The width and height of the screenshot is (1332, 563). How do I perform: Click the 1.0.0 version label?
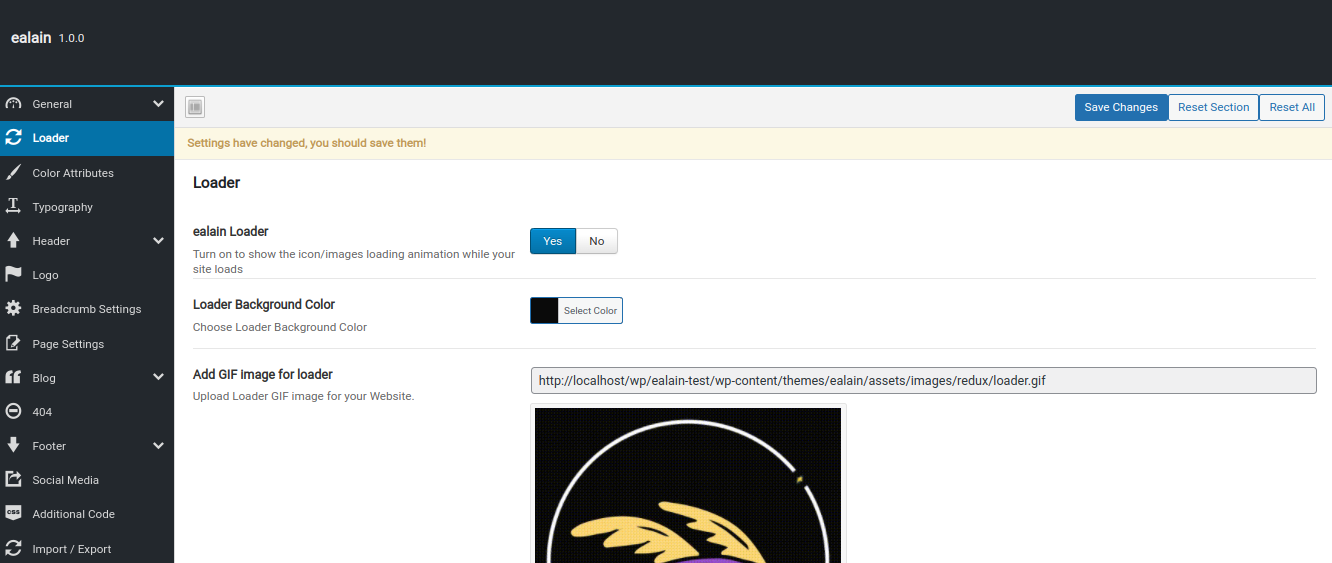(x=72, y=38)
